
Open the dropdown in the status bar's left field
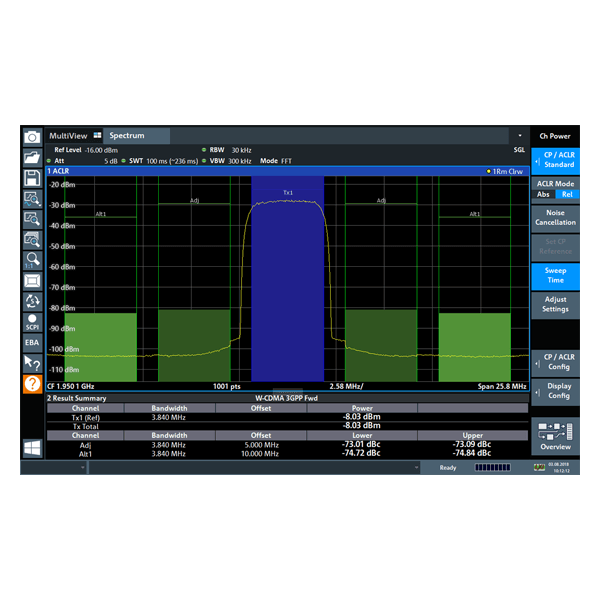coord(83,467)
